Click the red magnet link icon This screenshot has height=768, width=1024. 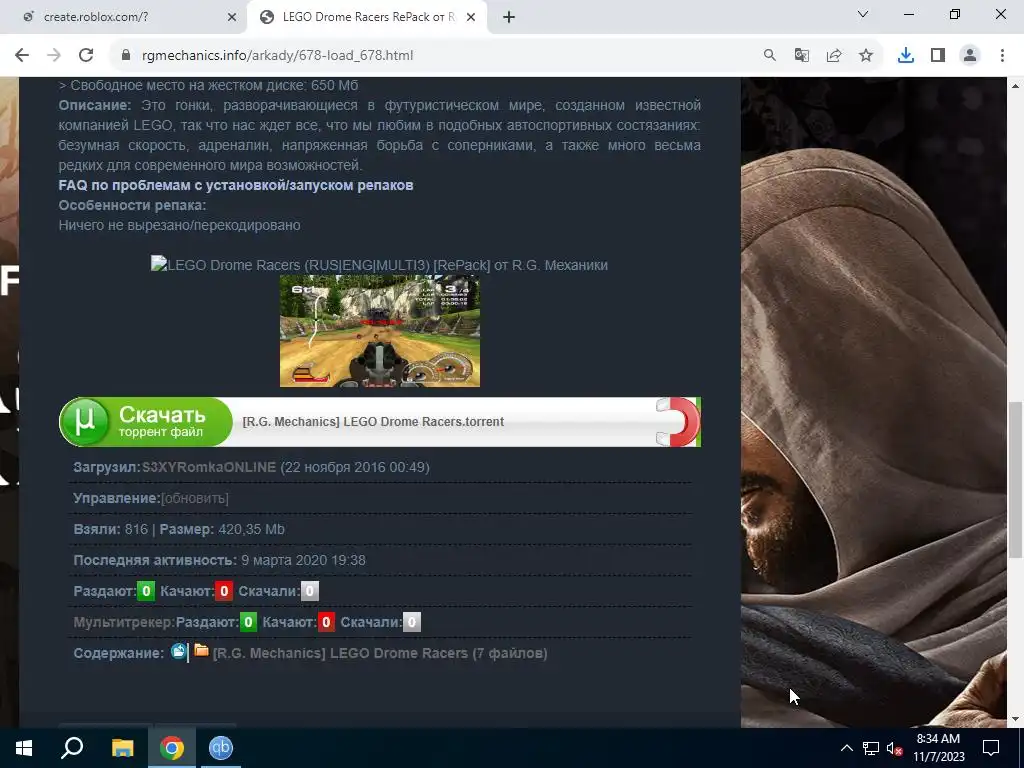(x=678, y=422)
